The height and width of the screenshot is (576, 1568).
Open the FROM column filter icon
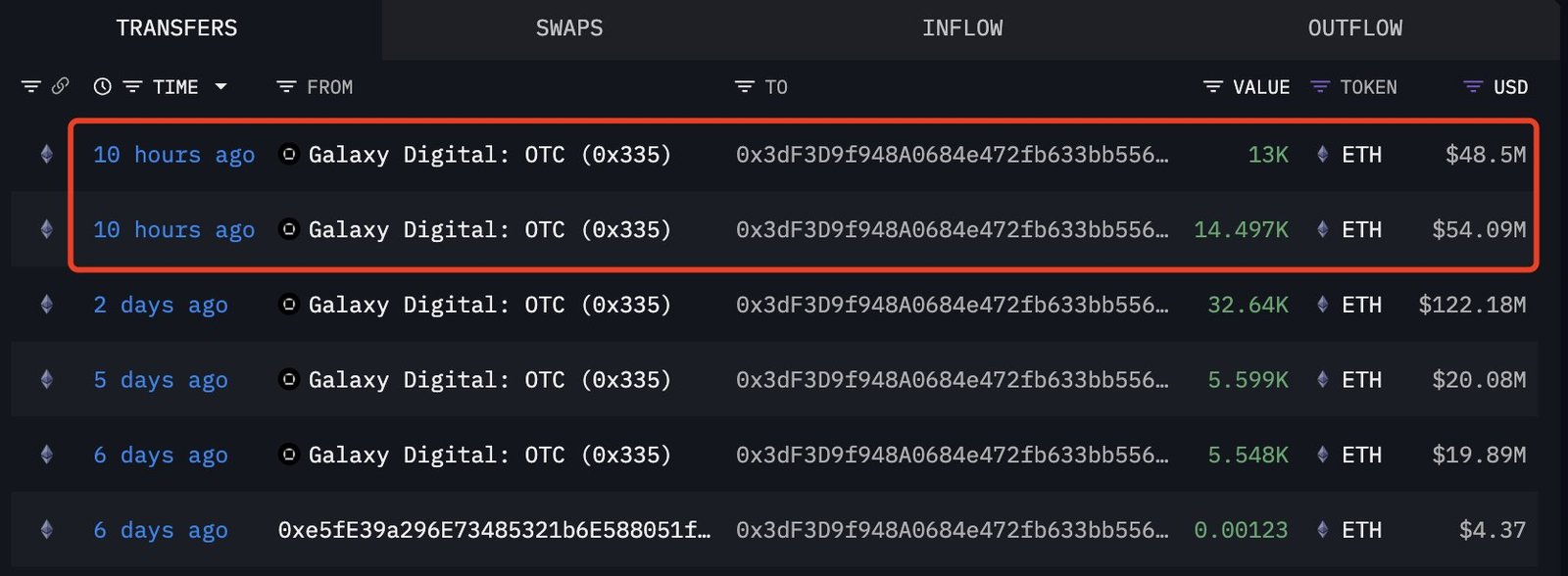[x=286, y=87]
